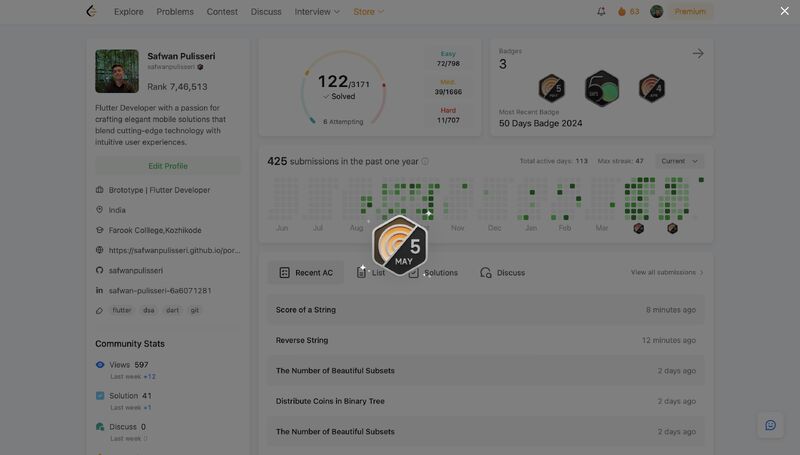The width and height of the screenshot is (800, 455).
Task: Click the Solution stats icon
Action: click(x=100, y=395)
